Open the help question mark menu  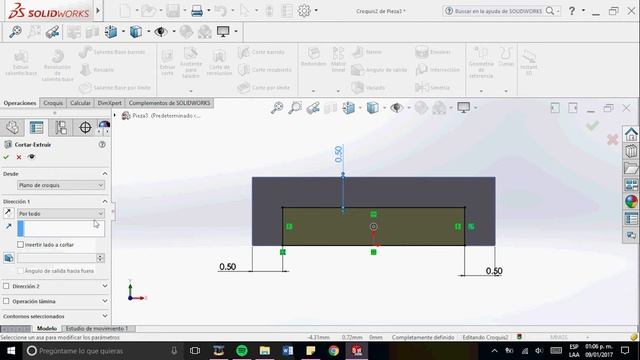click(572, 11)
